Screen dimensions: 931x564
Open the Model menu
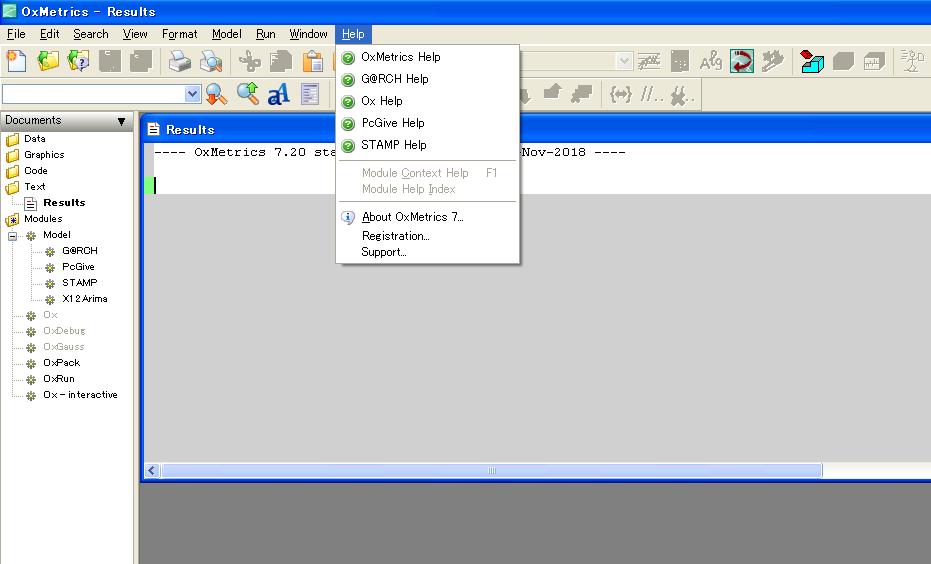click(x=227, y=34)
